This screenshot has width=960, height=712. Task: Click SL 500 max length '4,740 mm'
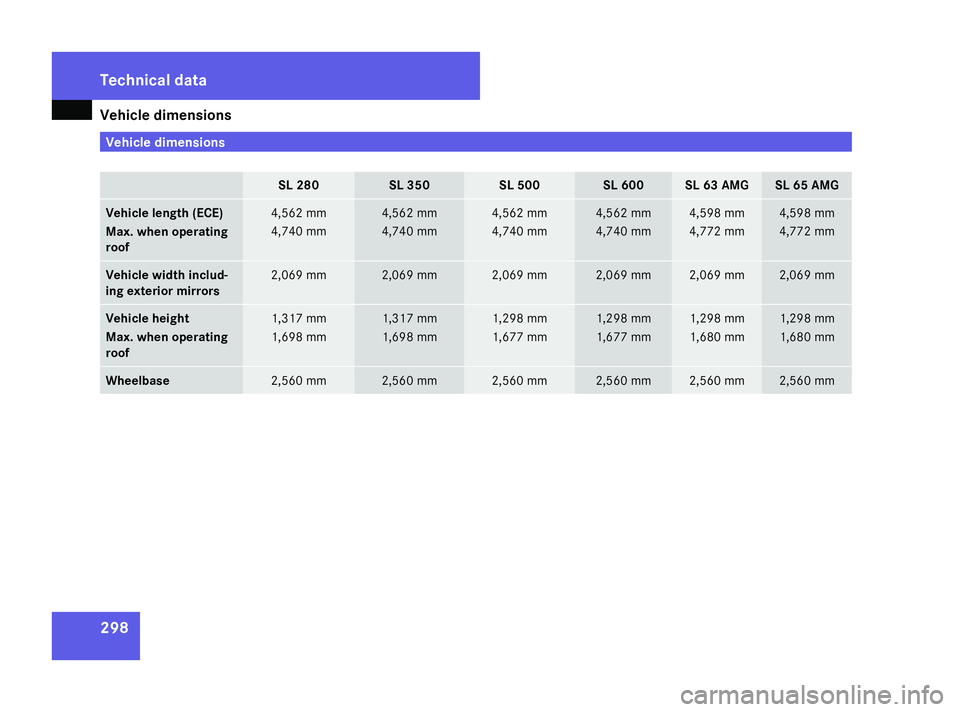tap(519, 231)
